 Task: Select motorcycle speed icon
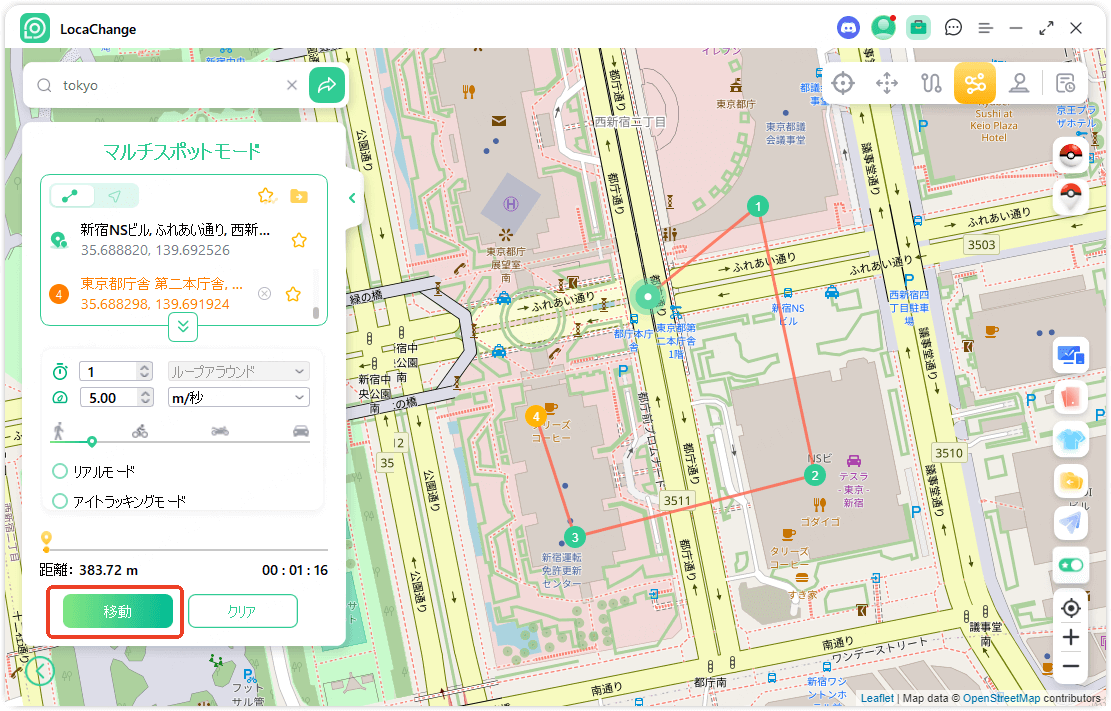pyautogui.click(x=220, y=430)
